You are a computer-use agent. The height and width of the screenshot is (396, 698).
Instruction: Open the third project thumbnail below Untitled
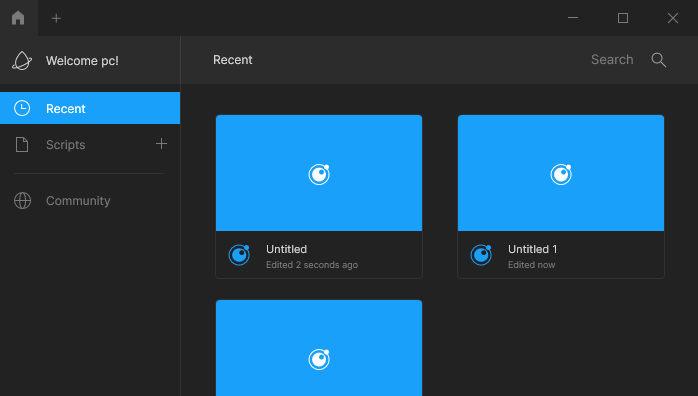[x=319, y=348]
